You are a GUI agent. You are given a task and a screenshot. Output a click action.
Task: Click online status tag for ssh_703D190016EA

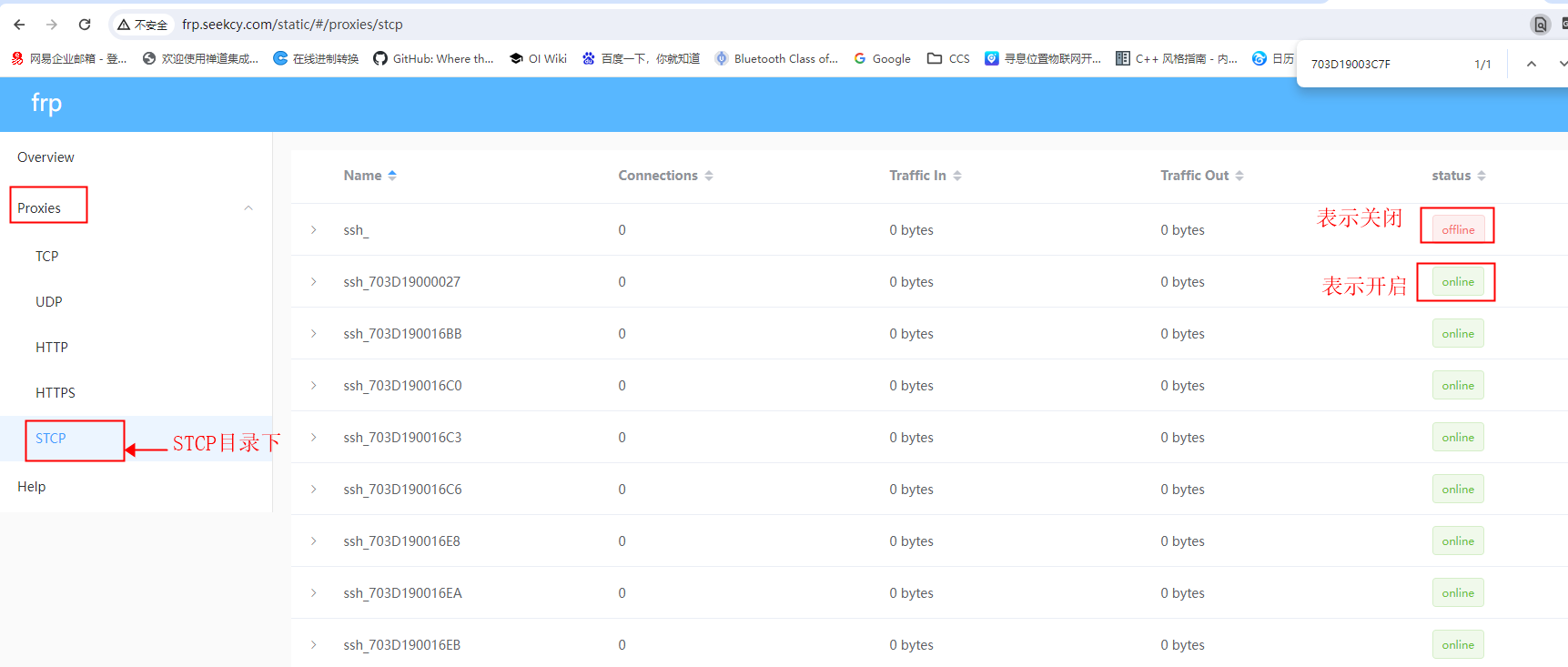(1458, 592)
